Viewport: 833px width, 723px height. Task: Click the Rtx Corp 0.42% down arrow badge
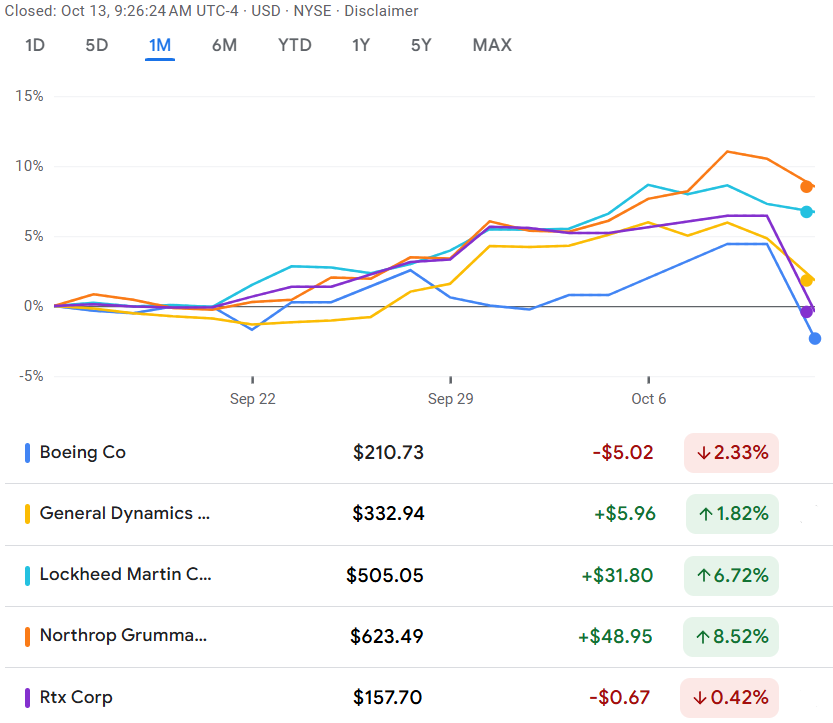729,697
